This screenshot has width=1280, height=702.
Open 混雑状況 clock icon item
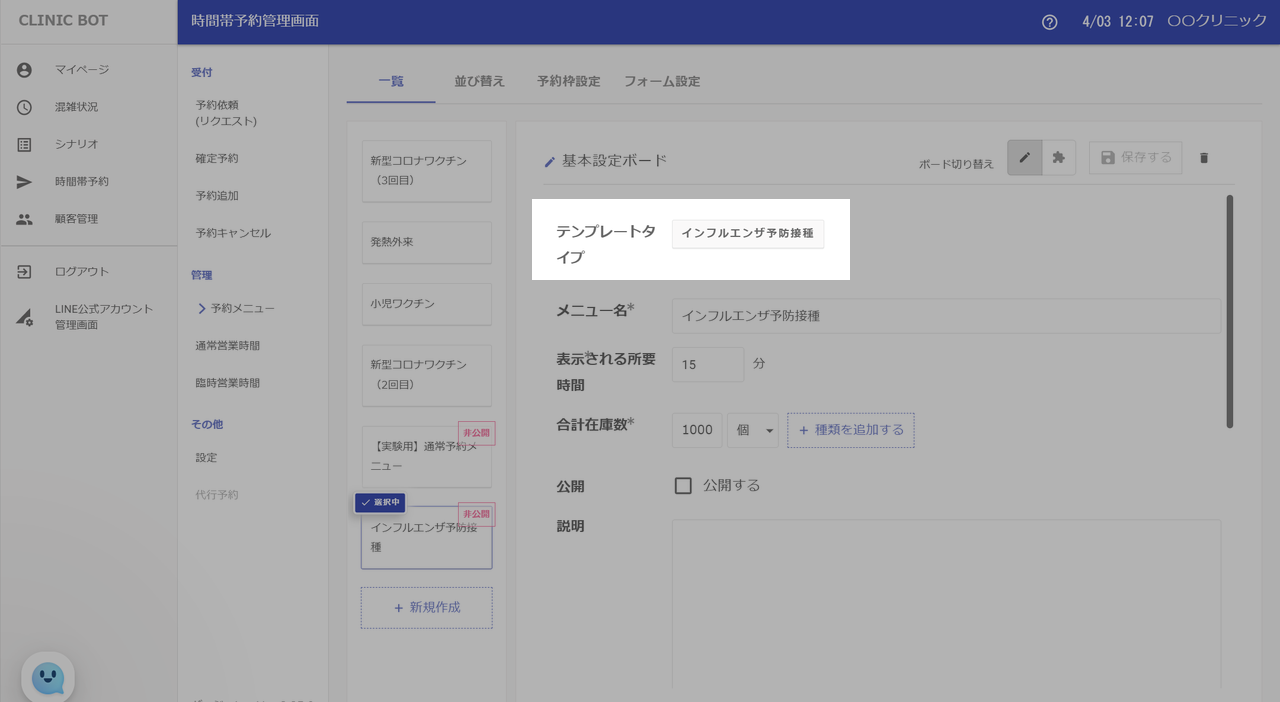25,107
